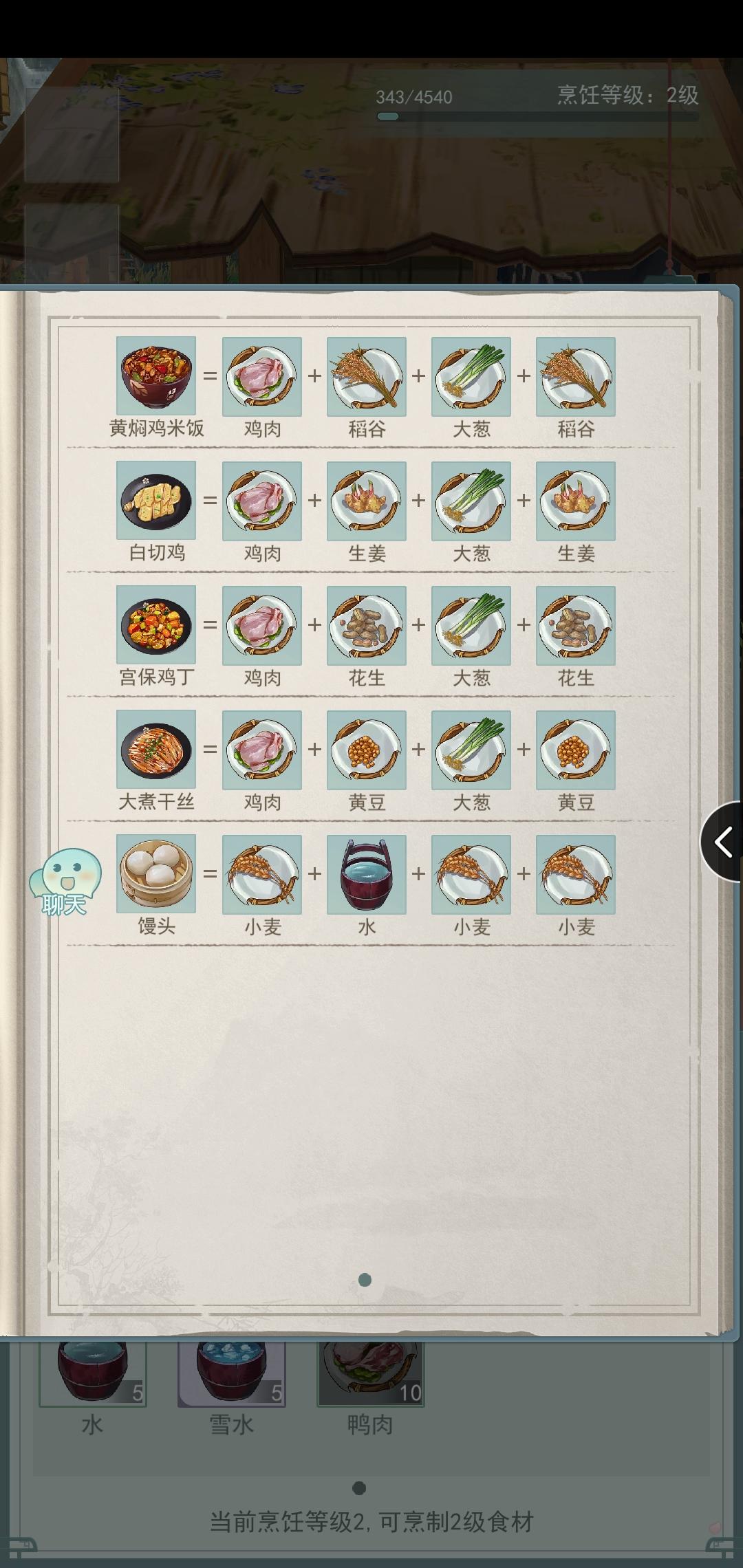743x1568 pixels.
Task: Tap the 馒头 steamed bun icon
Action: pos(156,874)
